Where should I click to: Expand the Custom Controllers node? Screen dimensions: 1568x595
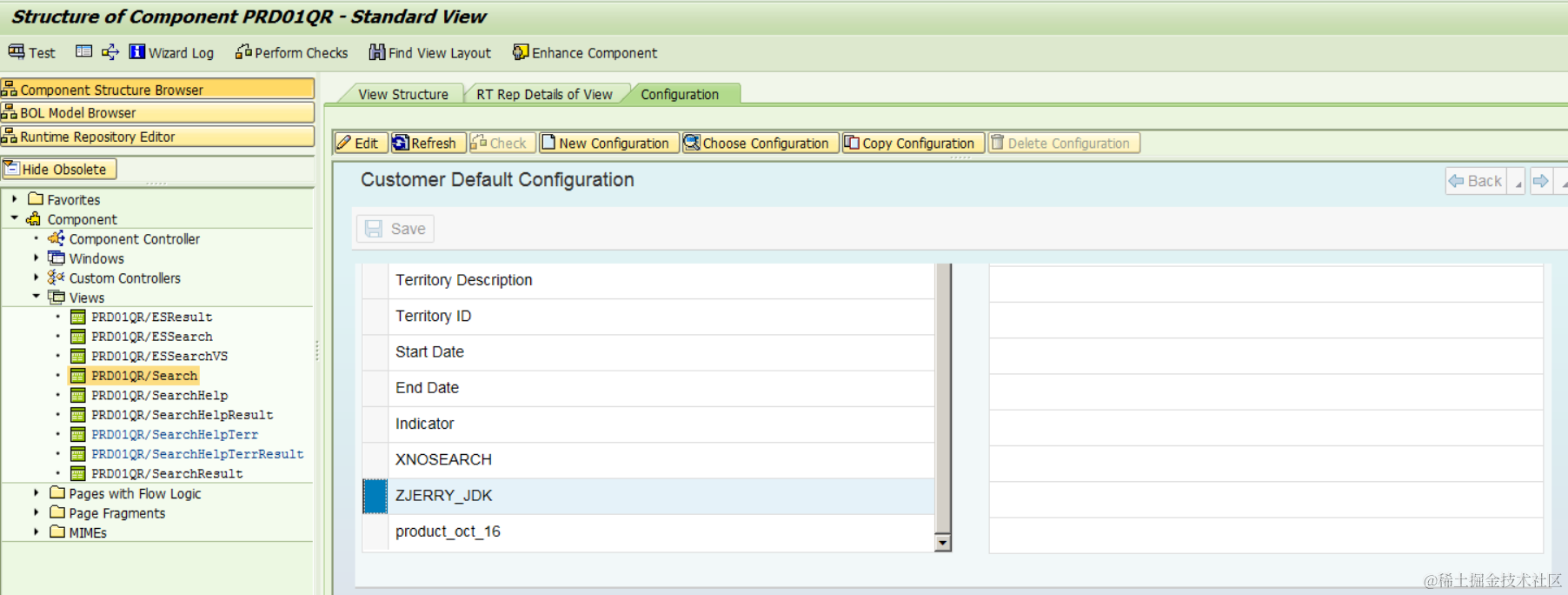coord(37,277)
